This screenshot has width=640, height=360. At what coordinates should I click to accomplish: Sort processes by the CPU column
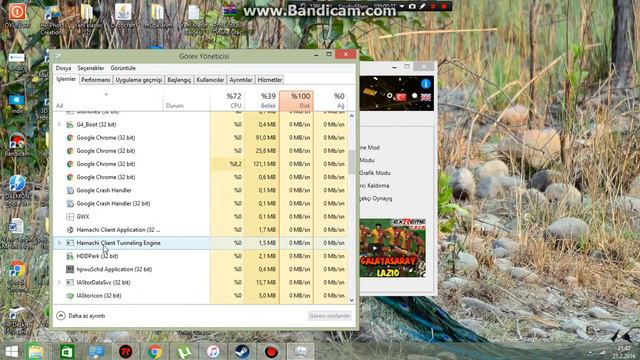click(x=227, y=100)
